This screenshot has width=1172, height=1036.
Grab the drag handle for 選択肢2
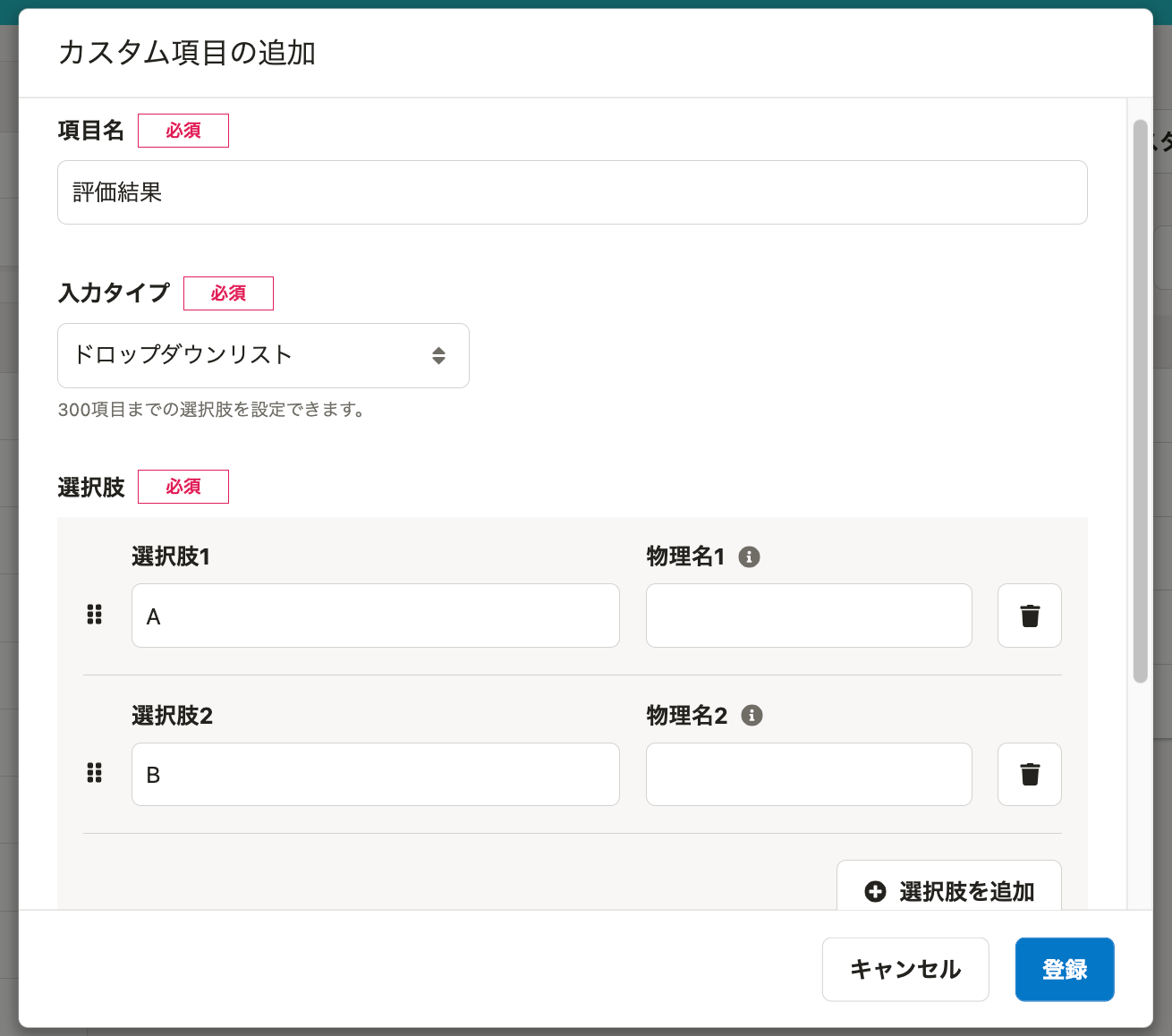tap(94, 773)
